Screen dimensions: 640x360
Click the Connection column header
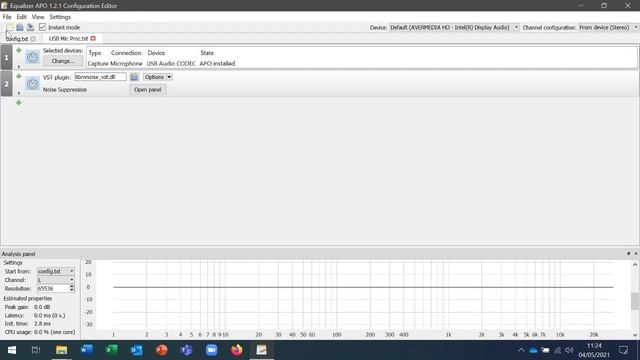tap(126, 53)
